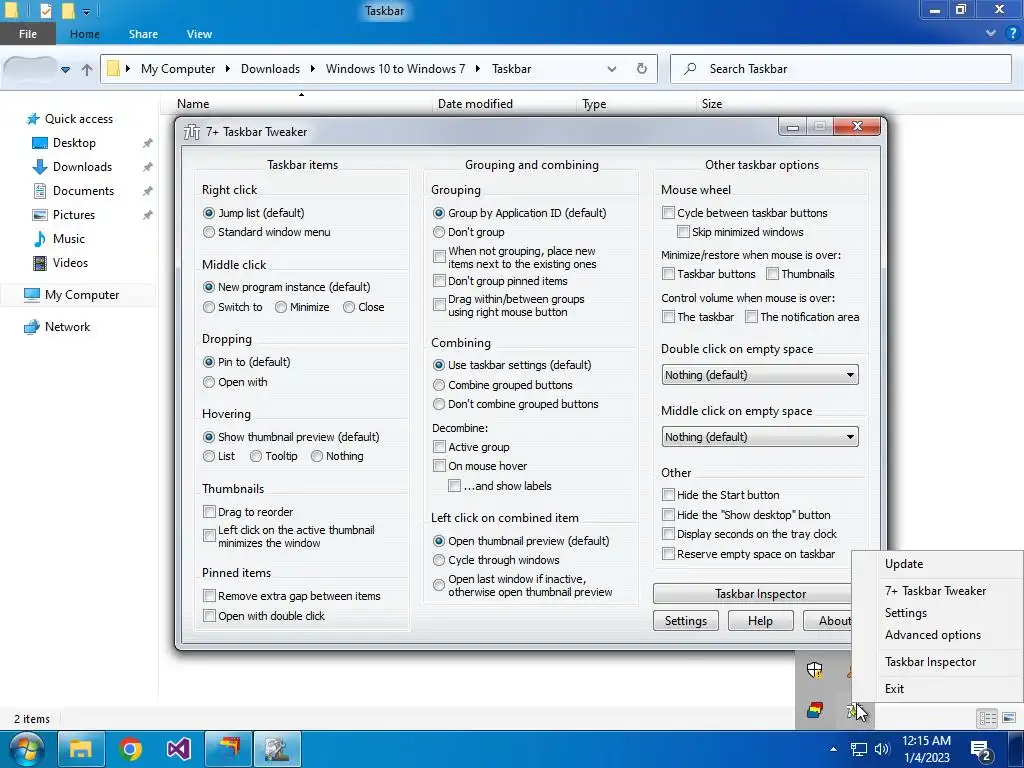Go up one folder level arrow
The width and height of the screenshot is (1024, 768).
[x=87, y=69]
